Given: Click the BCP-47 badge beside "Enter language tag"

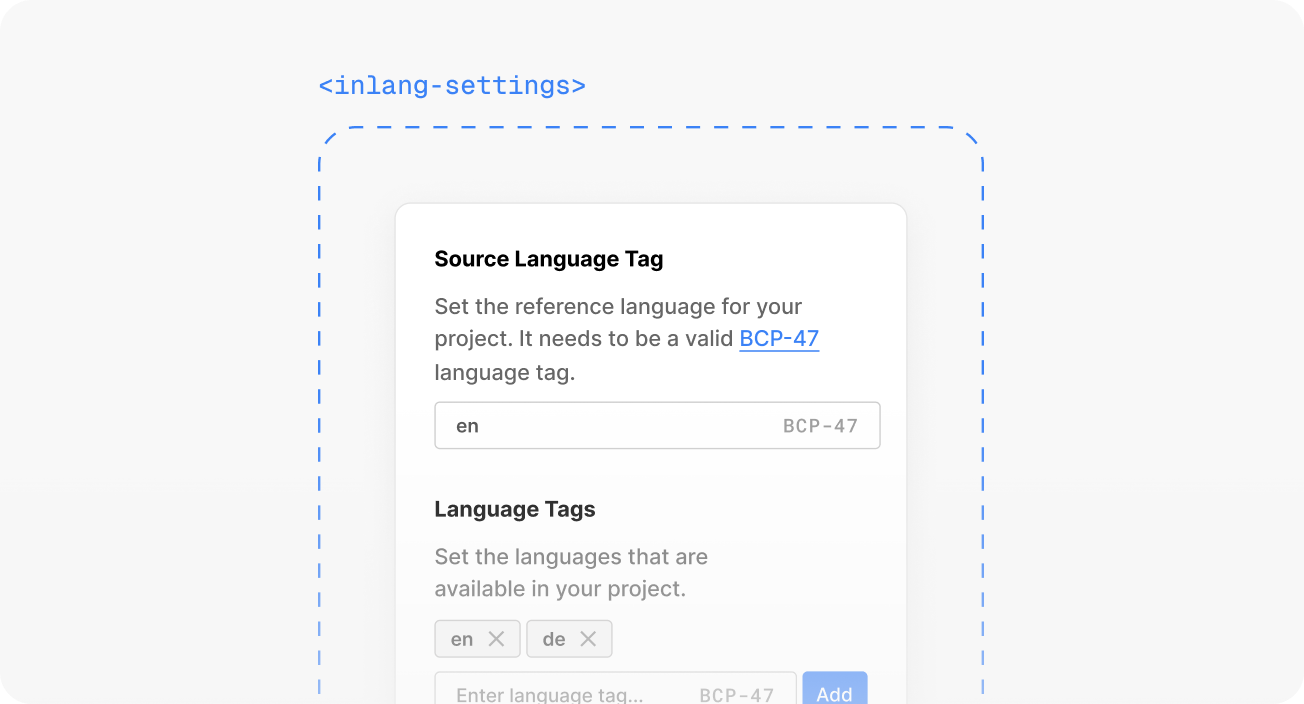Looking at the screenshot, I should (x=736, y=694).
